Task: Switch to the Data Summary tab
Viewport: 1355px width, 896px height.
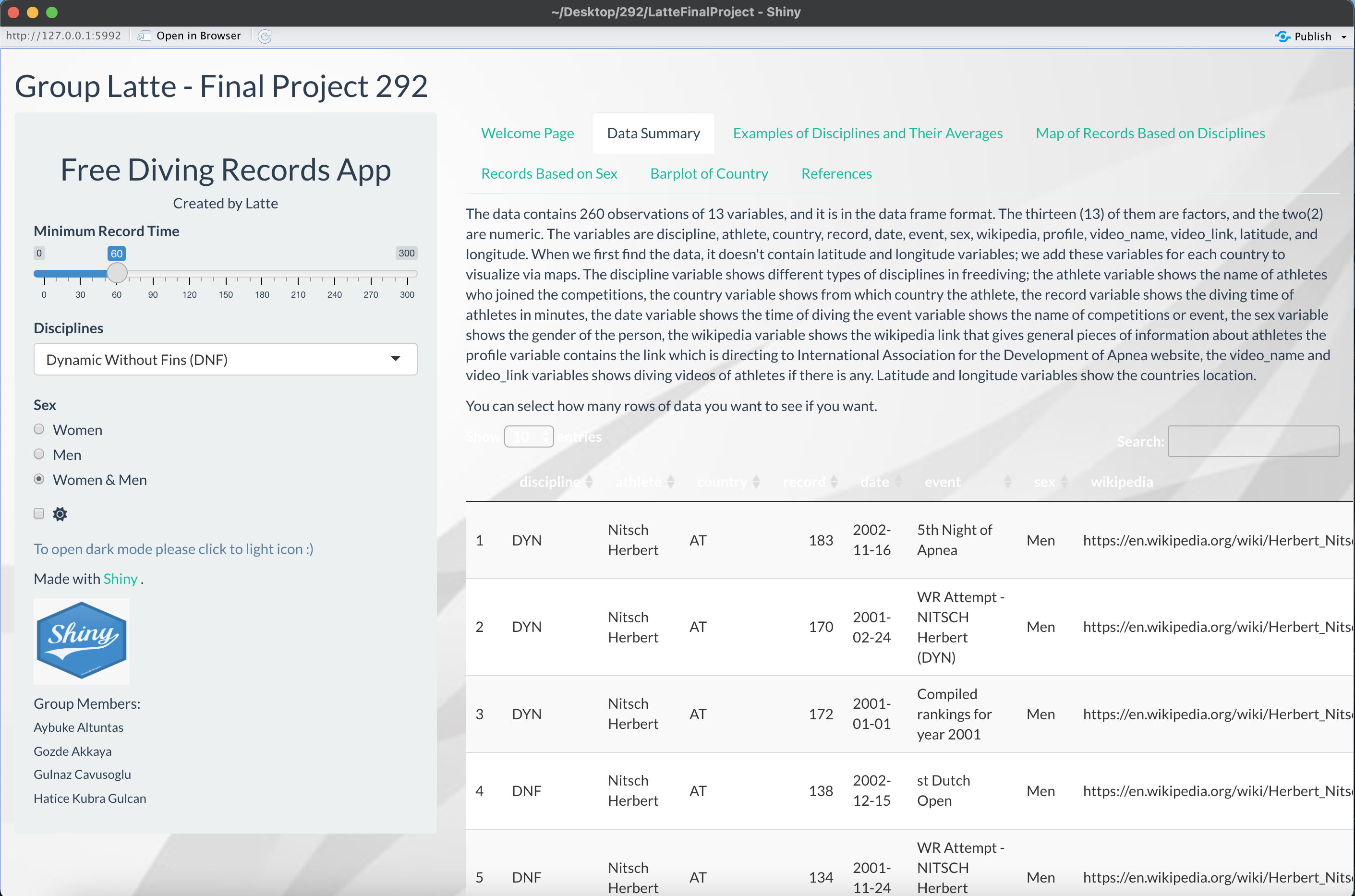Action: pos(653,133)
